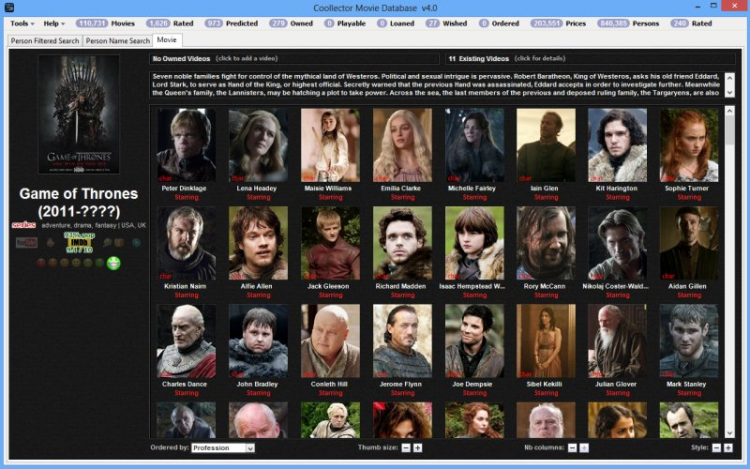Click the synopsis scroll down arrow
Screen dimensions: 750x469
[729, 93]
